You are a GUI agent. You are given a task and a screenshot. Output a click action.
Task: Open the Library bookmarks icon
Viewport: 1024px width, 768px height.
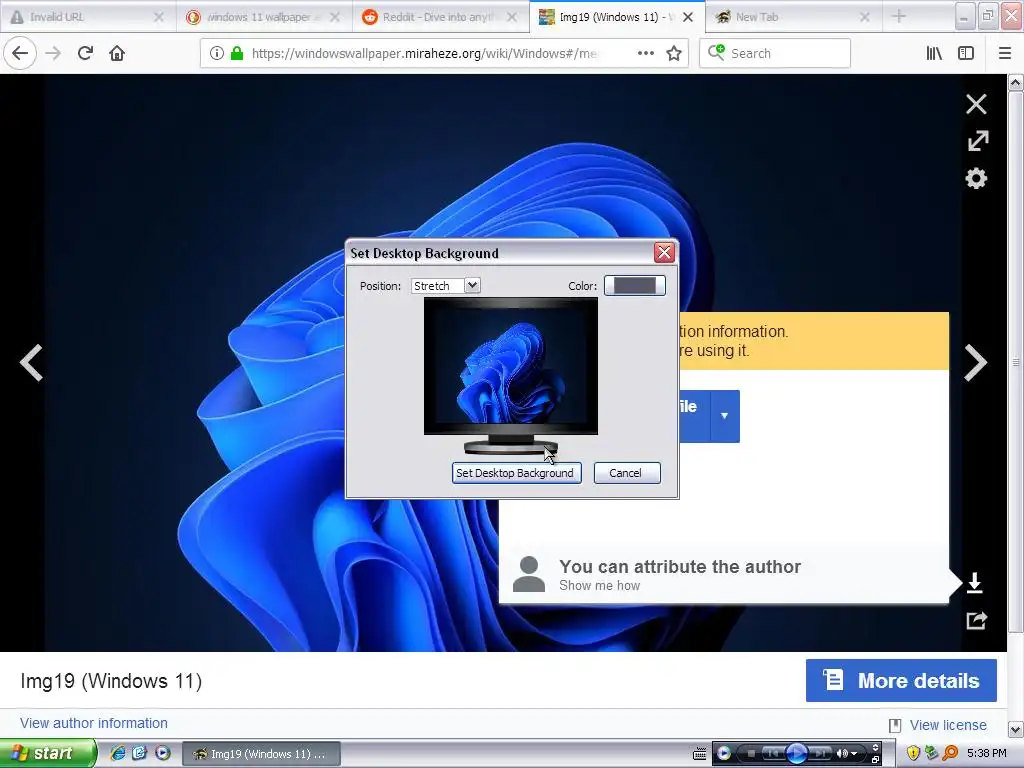pyautogui.click(x=934, y=53)
